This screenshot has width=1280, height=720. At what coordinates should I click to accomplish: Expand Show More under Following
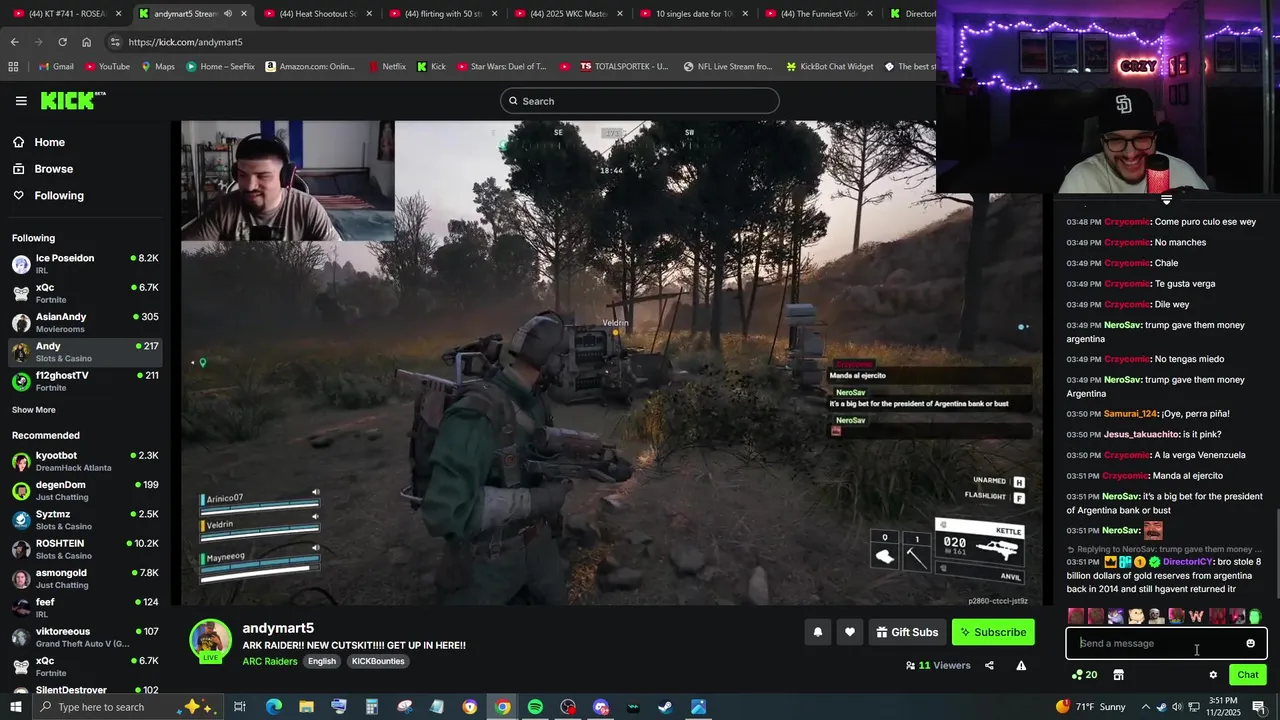coord(34,410)
